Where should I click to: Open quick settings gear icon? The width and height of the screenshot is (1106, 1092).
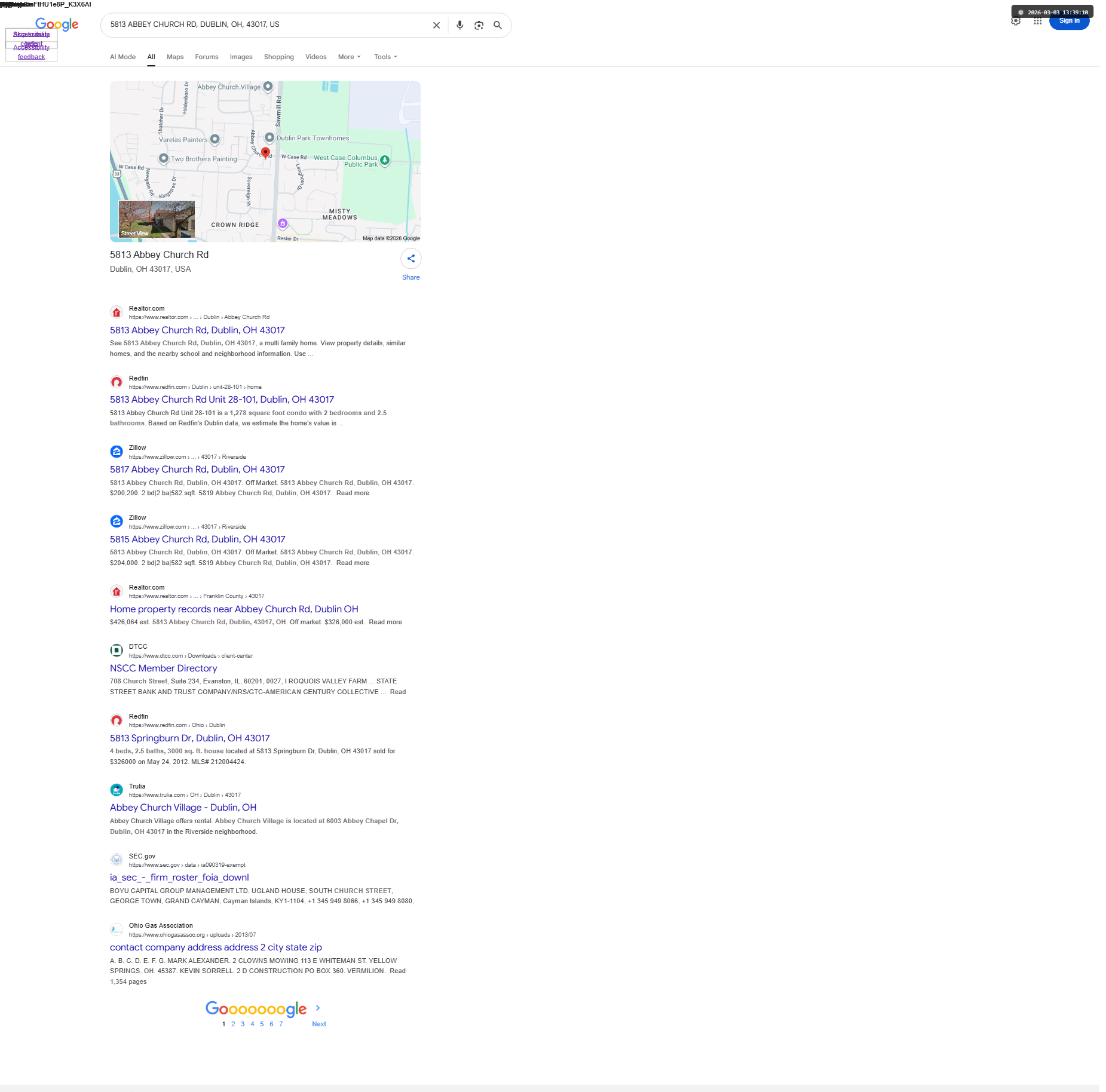point(1016,21)
